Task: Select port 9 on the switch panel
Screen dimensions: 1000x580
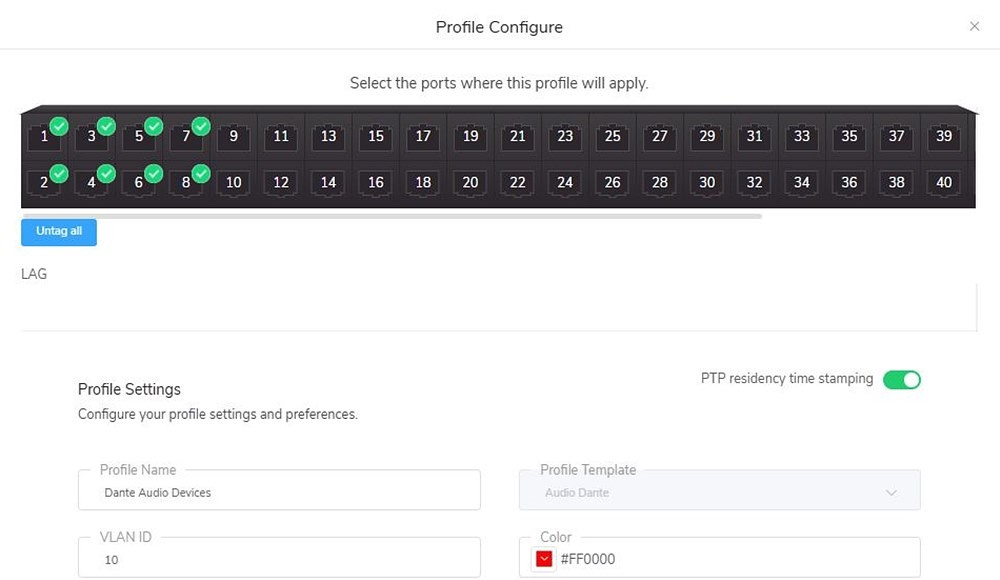Action: click(233, 136)
